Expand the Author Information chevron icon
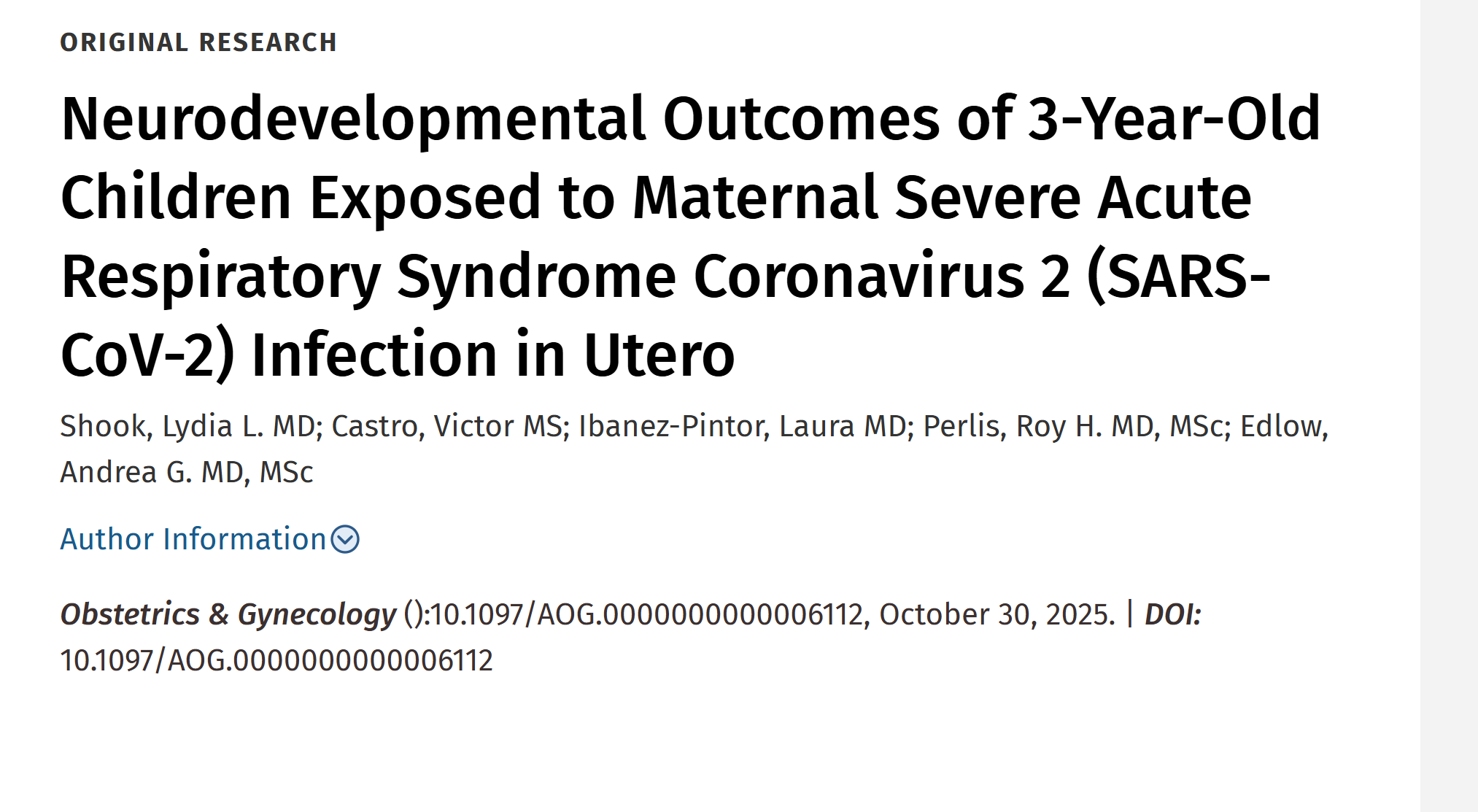Screen dimensions: 1478x812 pyautogui.click(x=345, y=540)
